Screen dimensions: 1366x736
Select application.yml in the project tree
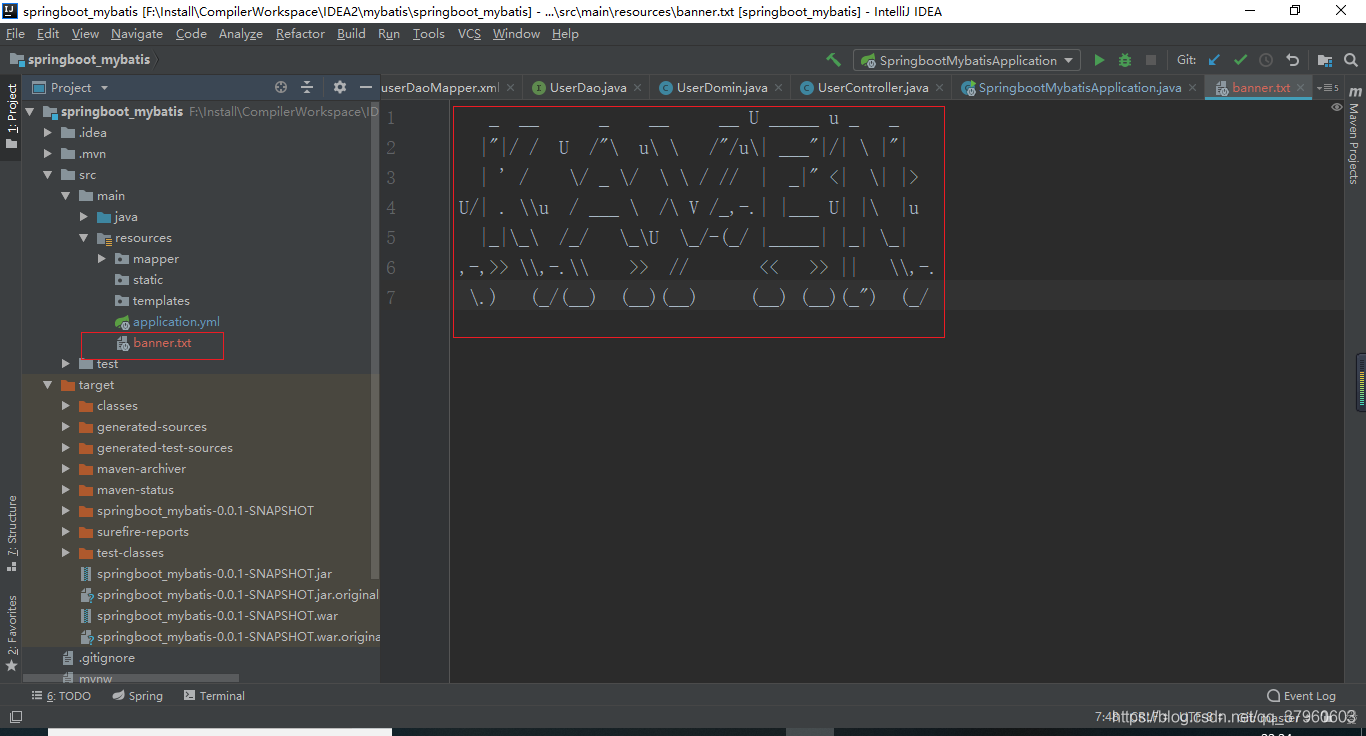(176, 322)
